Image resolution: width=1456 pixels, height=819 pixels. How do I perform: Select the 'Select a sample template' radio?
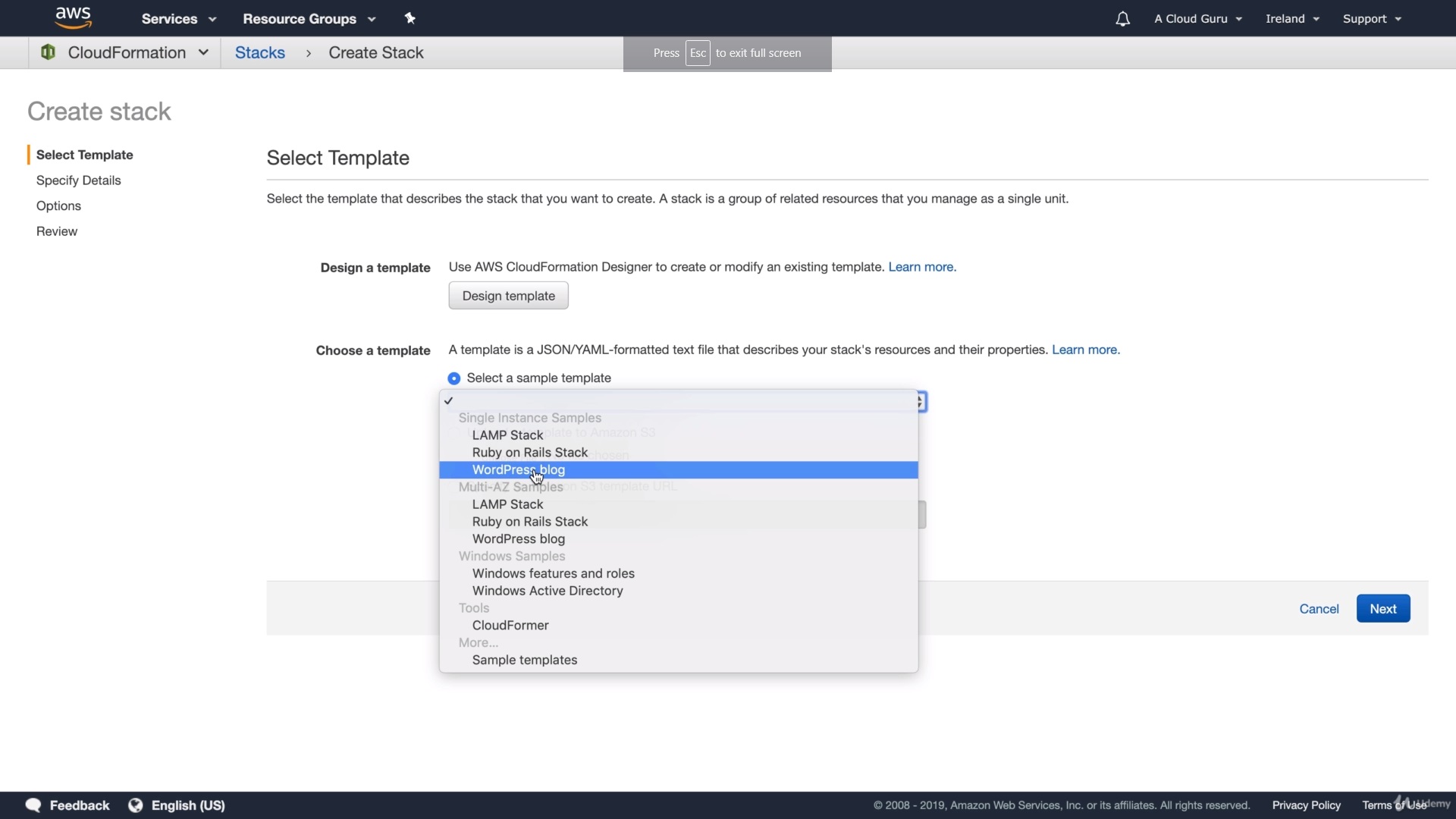pos(454,378)
